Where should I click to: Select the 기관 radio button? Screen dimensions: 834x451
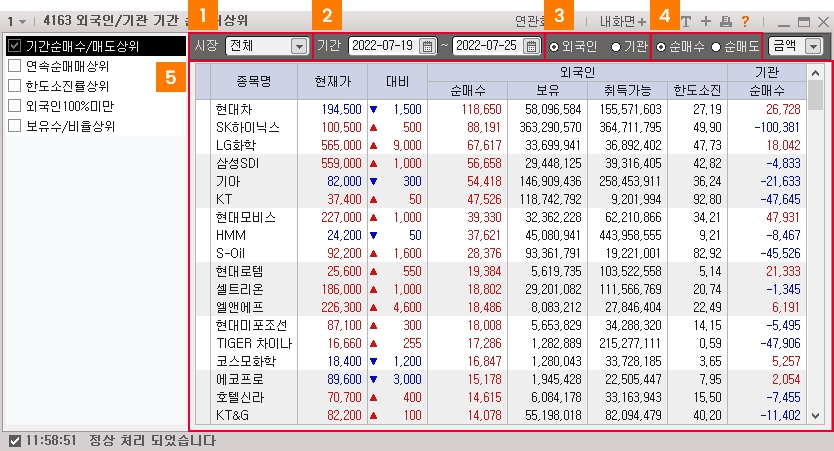(616, 47)
